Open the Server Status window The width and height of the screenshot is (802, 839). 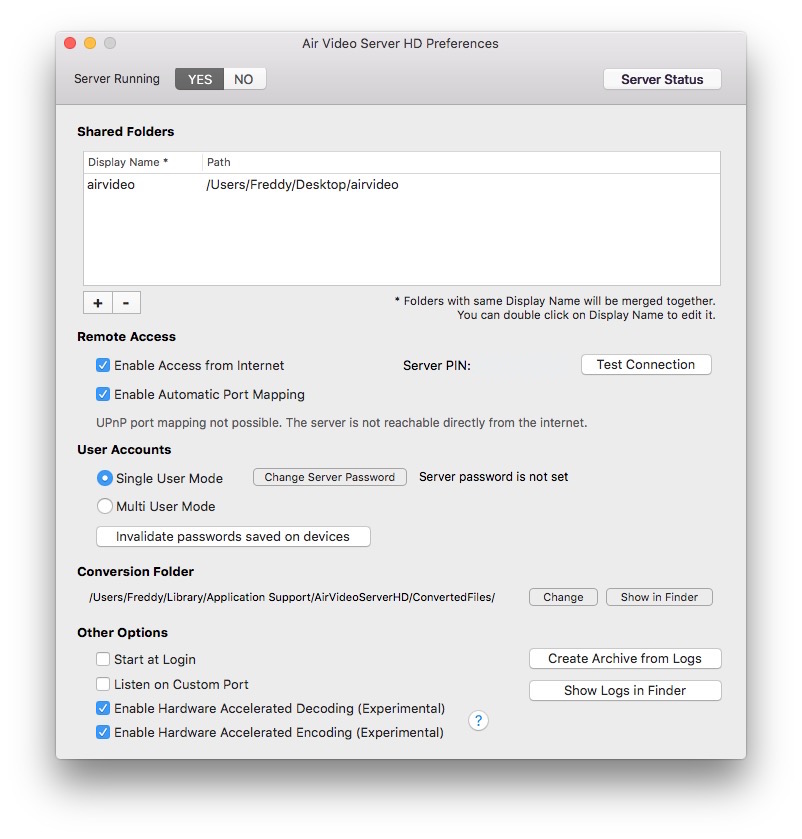(662, 79)
